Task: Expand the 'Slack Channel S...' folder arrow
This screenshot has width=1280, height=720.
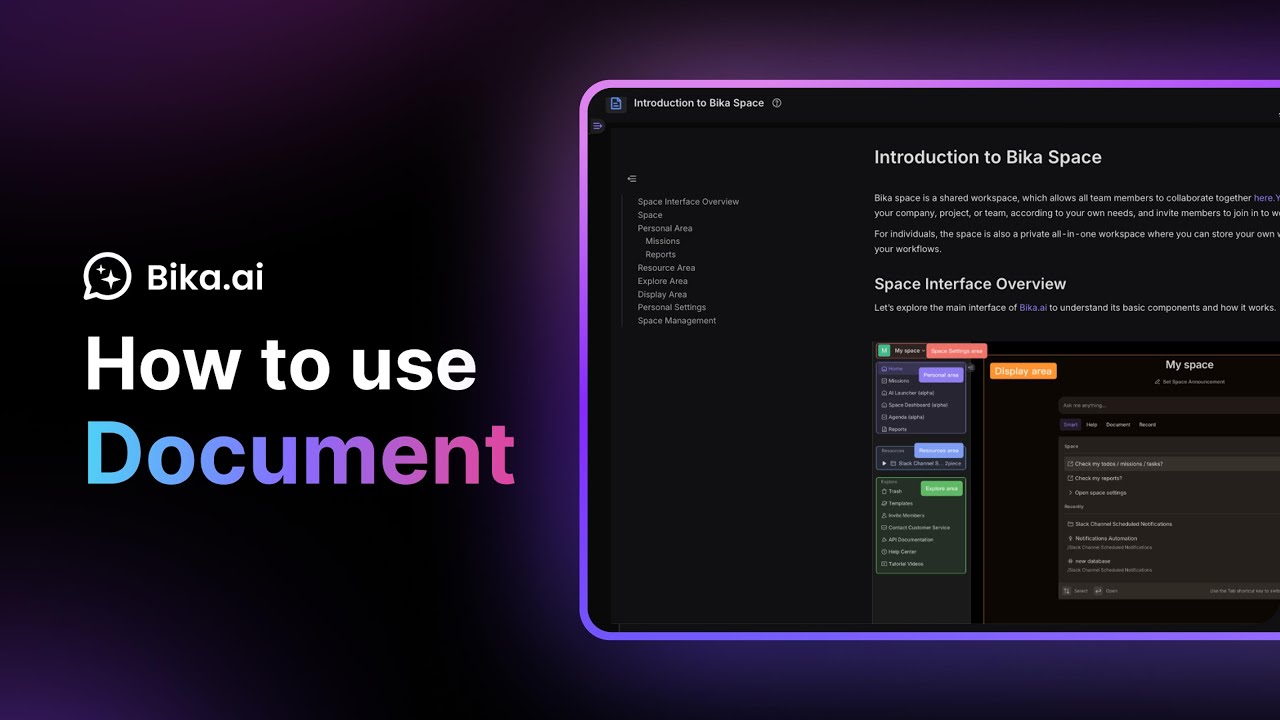Action: [x=884, y=464]
